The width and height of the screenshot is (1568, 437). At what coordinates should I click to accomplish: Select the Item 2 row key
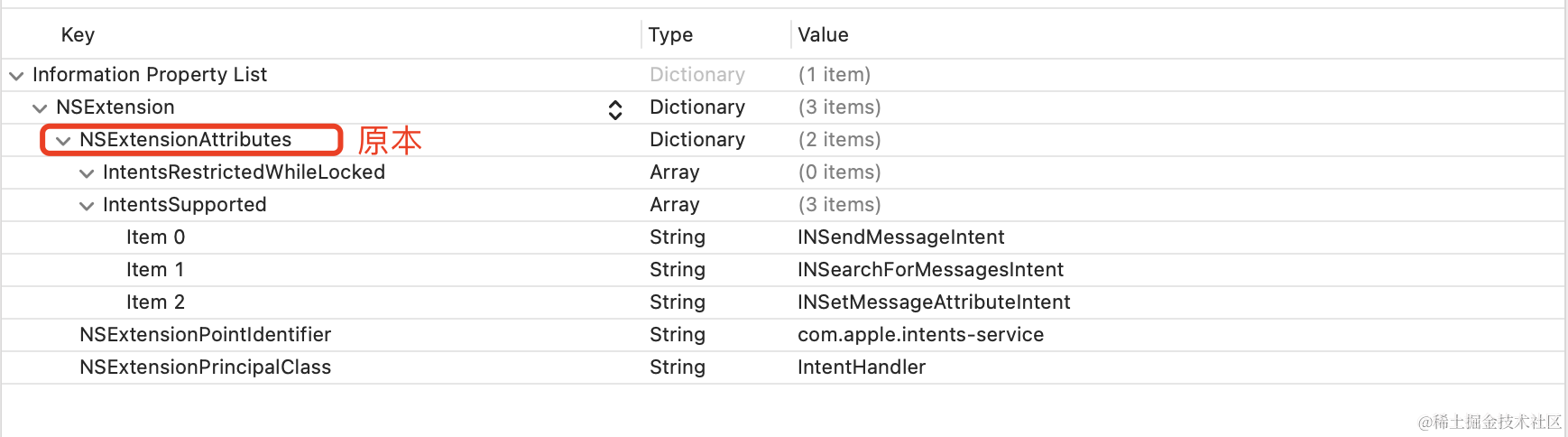click(155, 302)
